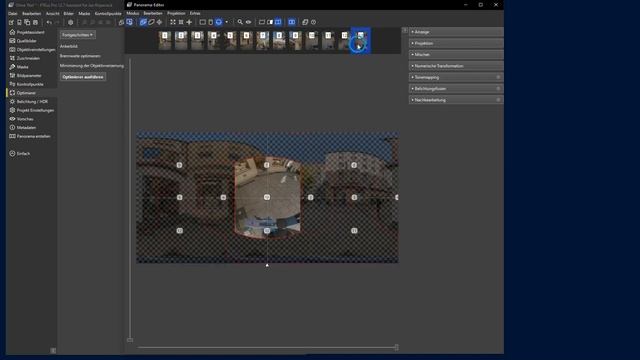
Task: Open Projekt Einstellungen in the sidebar
Action: click(31, 110)
